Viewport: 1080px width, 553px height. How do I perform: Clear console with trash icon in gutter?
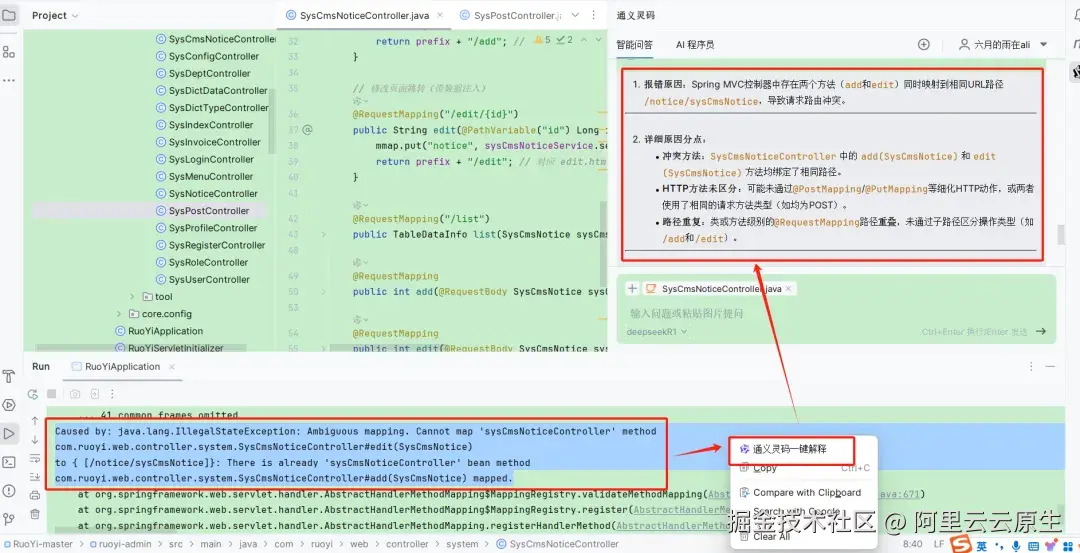pos(34,514)
